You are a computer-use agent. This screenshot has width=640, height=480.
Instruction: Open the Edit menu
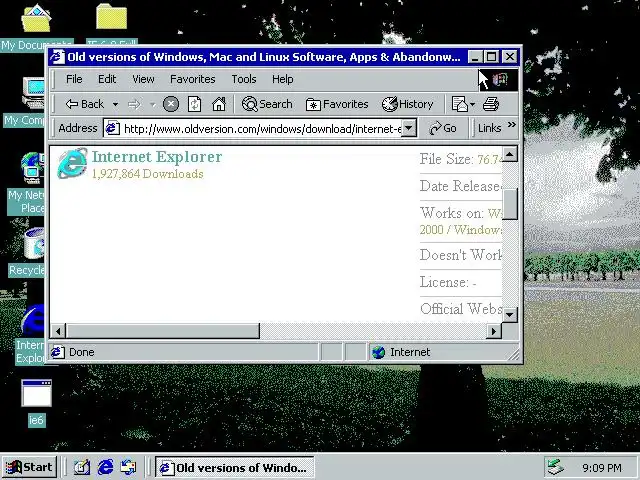[x=107, y=79]
